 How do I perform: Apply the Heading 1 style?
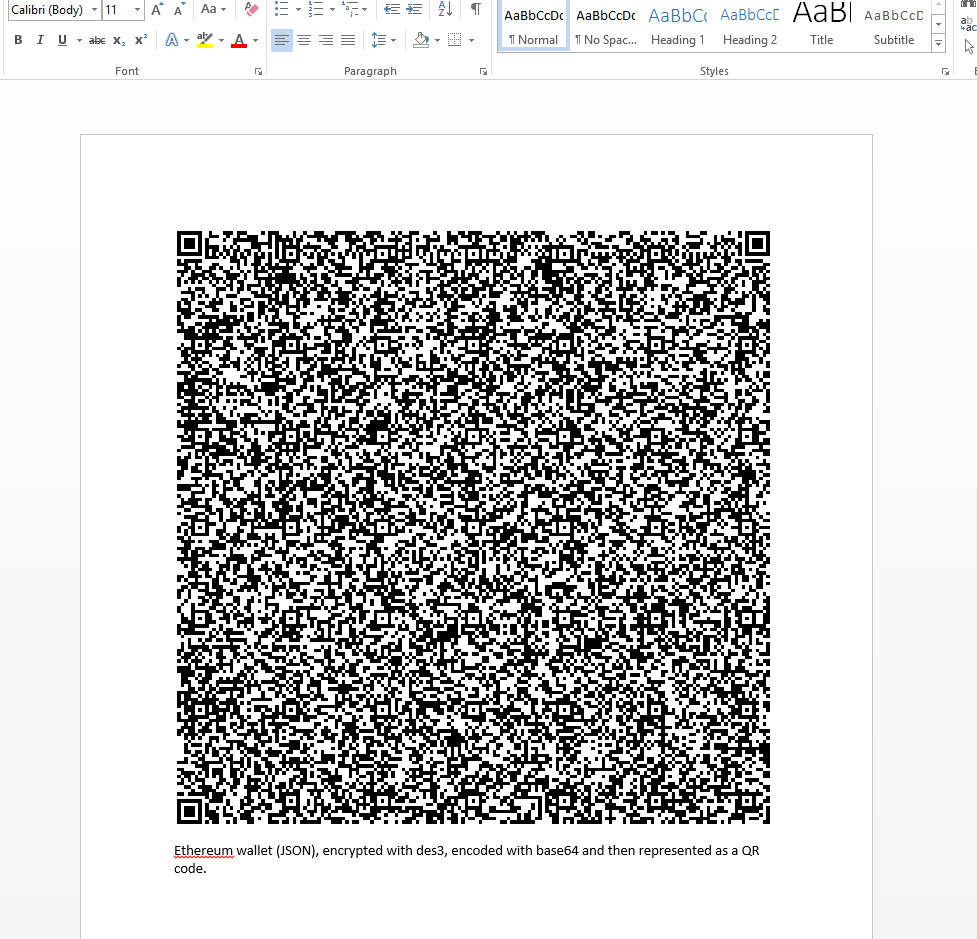pos(677,26)
